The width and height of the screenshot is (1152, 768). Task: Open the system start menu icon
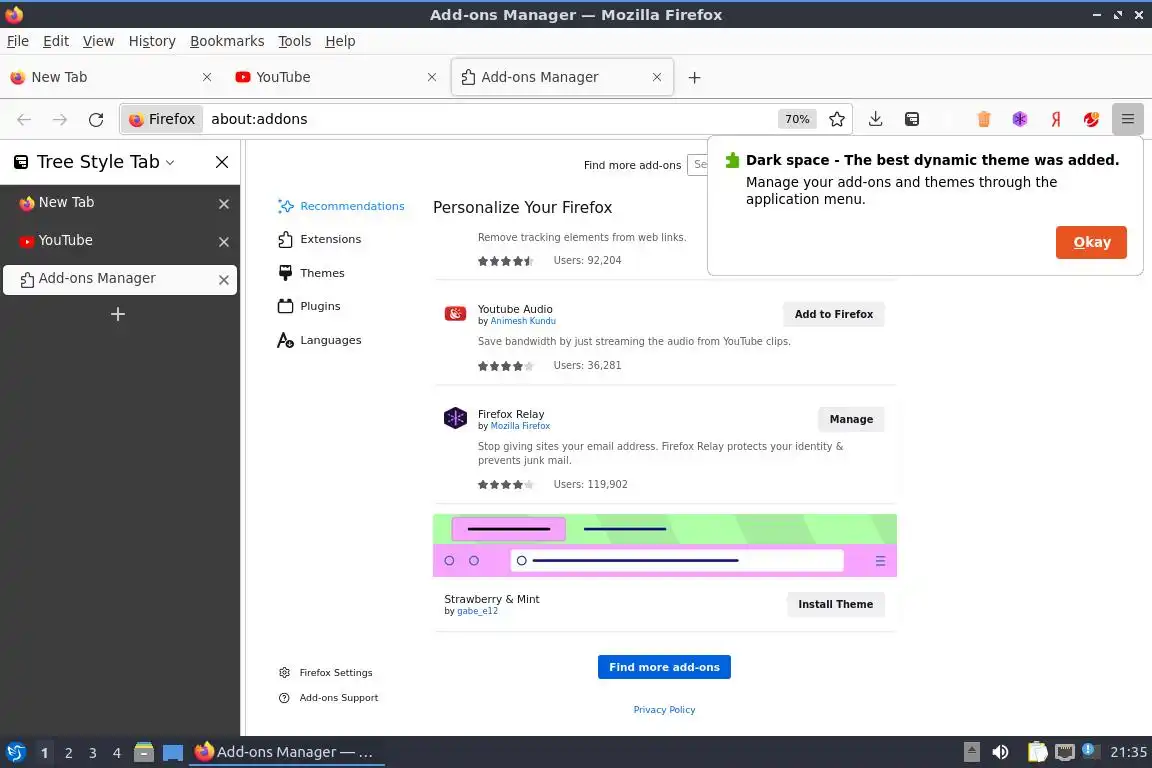pyautogui.click(x=15, y=752)
